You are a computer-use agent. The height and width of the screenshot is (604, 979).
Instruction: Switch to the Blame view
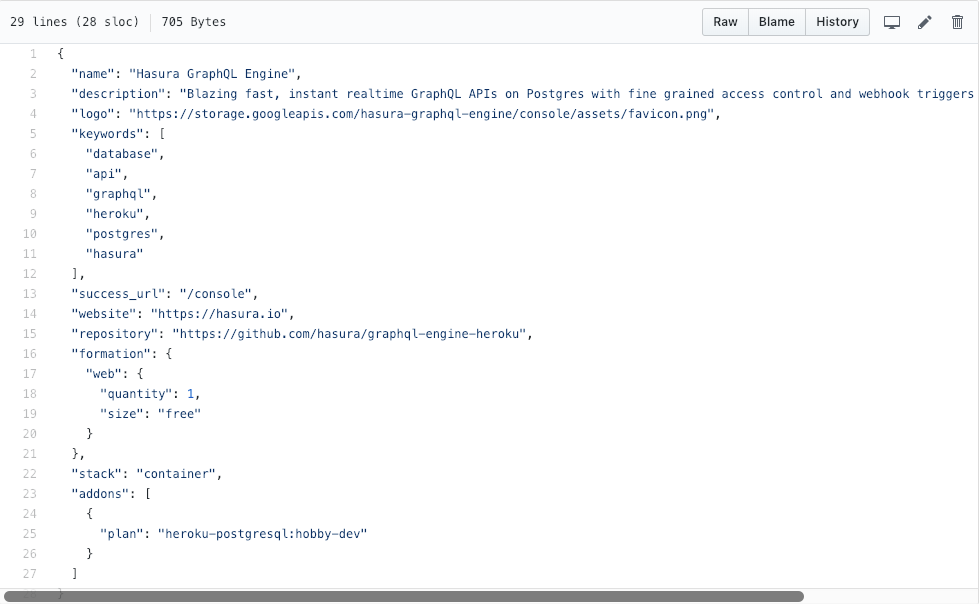pyautogui.click(x=776, y=21)
